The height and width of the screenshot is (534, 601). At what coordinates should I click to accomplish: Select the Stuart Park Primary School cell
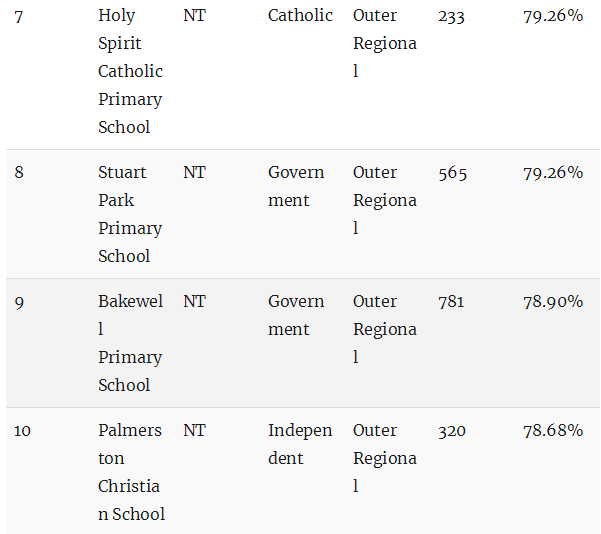pos(130,214)
